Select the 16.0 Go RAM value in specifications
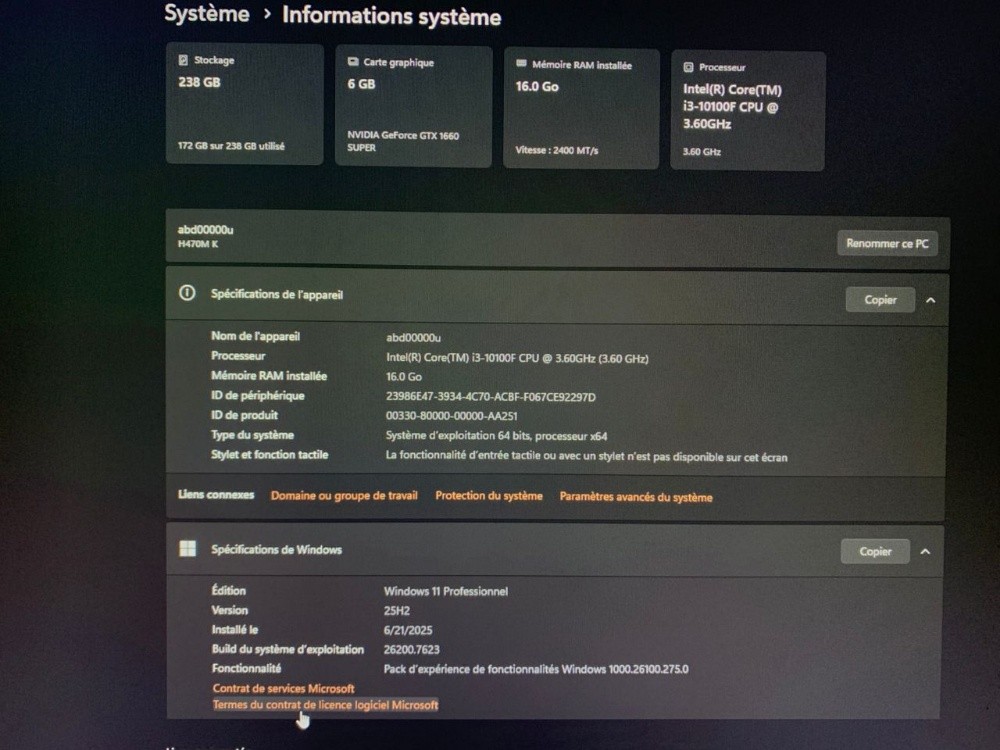 coord(404,377)
